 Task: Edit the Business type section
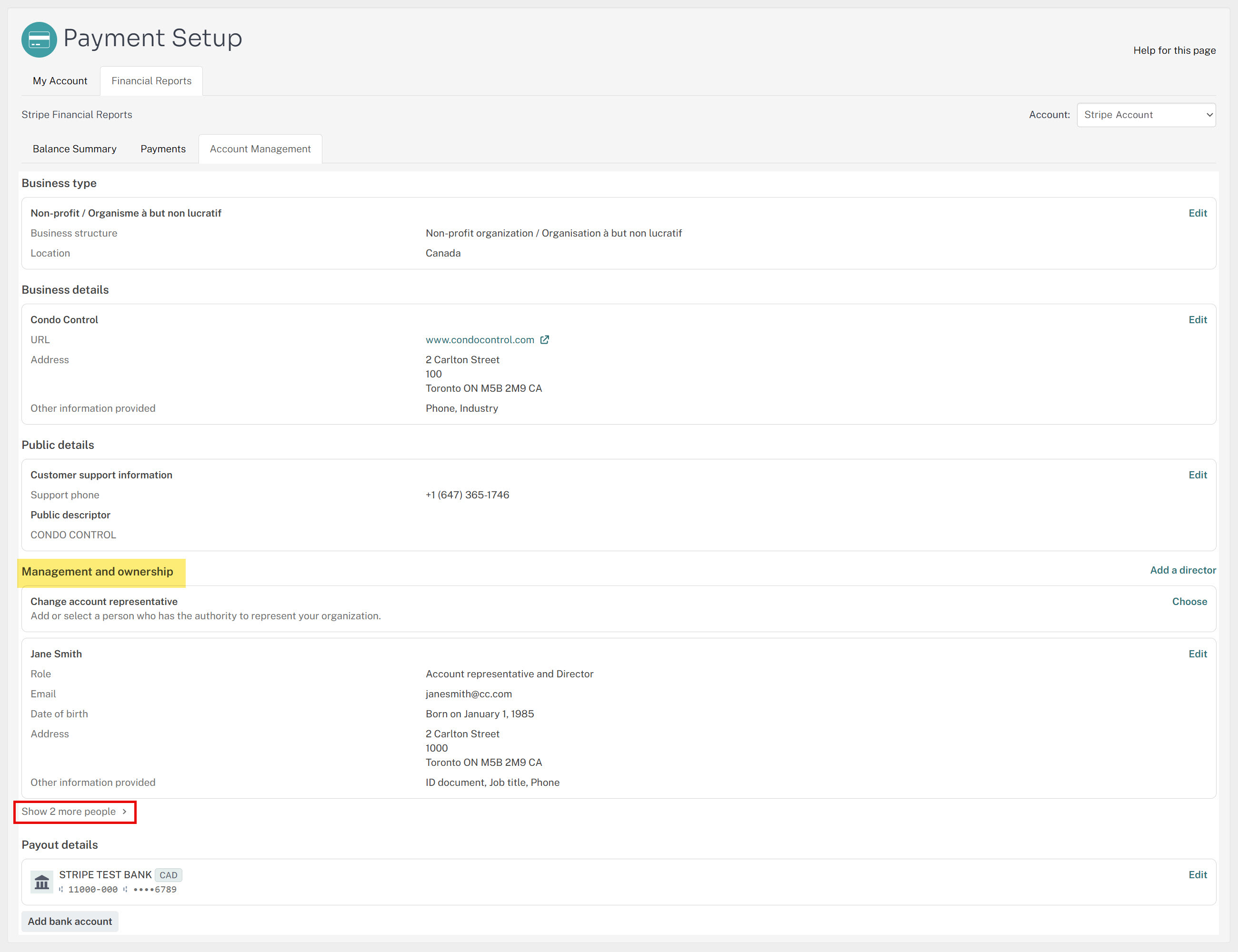coord(1198,213)
